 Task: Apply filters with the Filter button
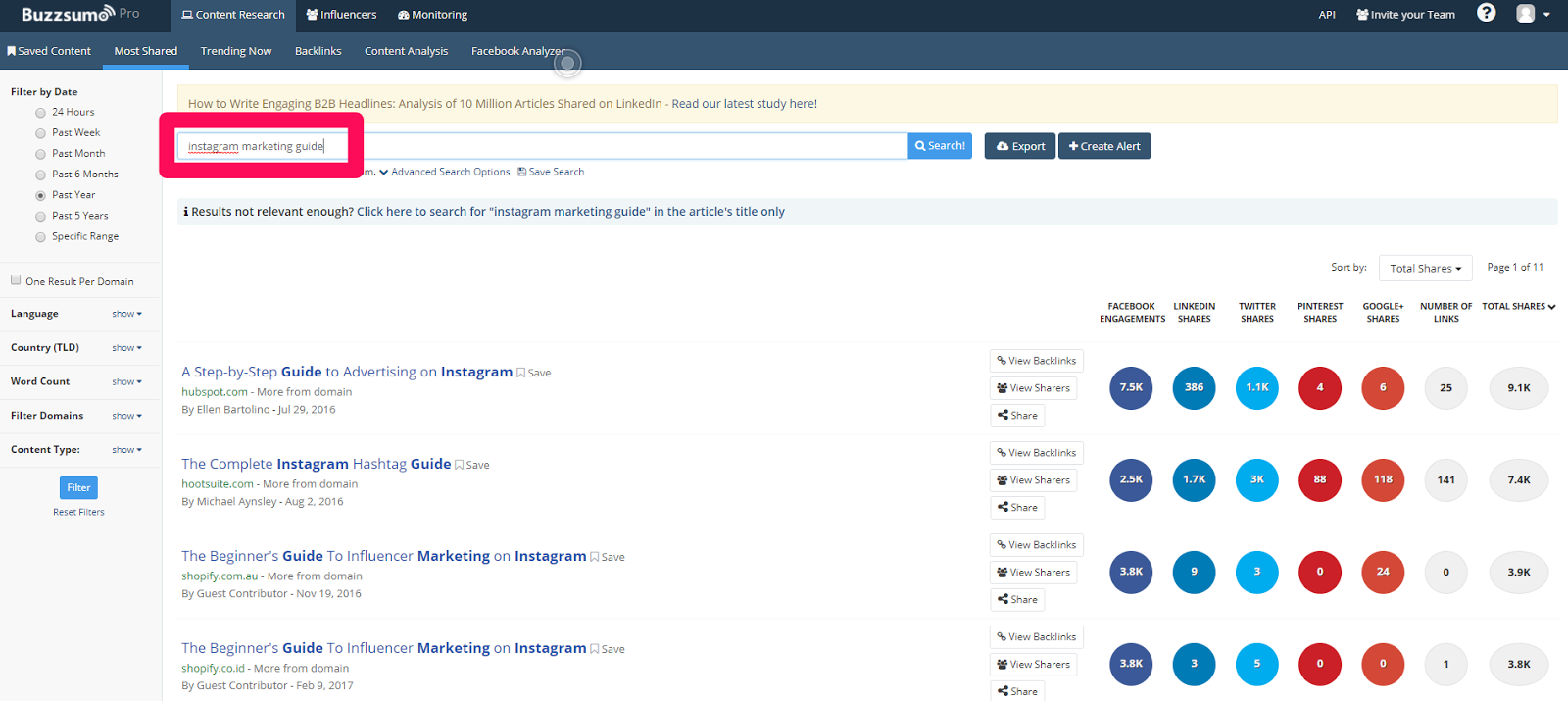(x=78, y=487)
